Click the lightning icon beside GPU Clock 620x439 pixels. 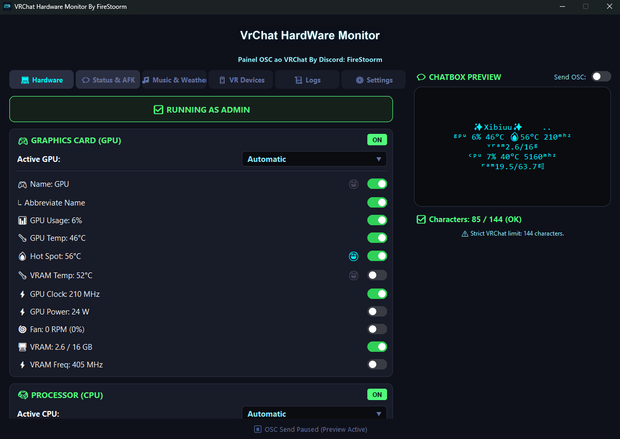click(23, 294)
